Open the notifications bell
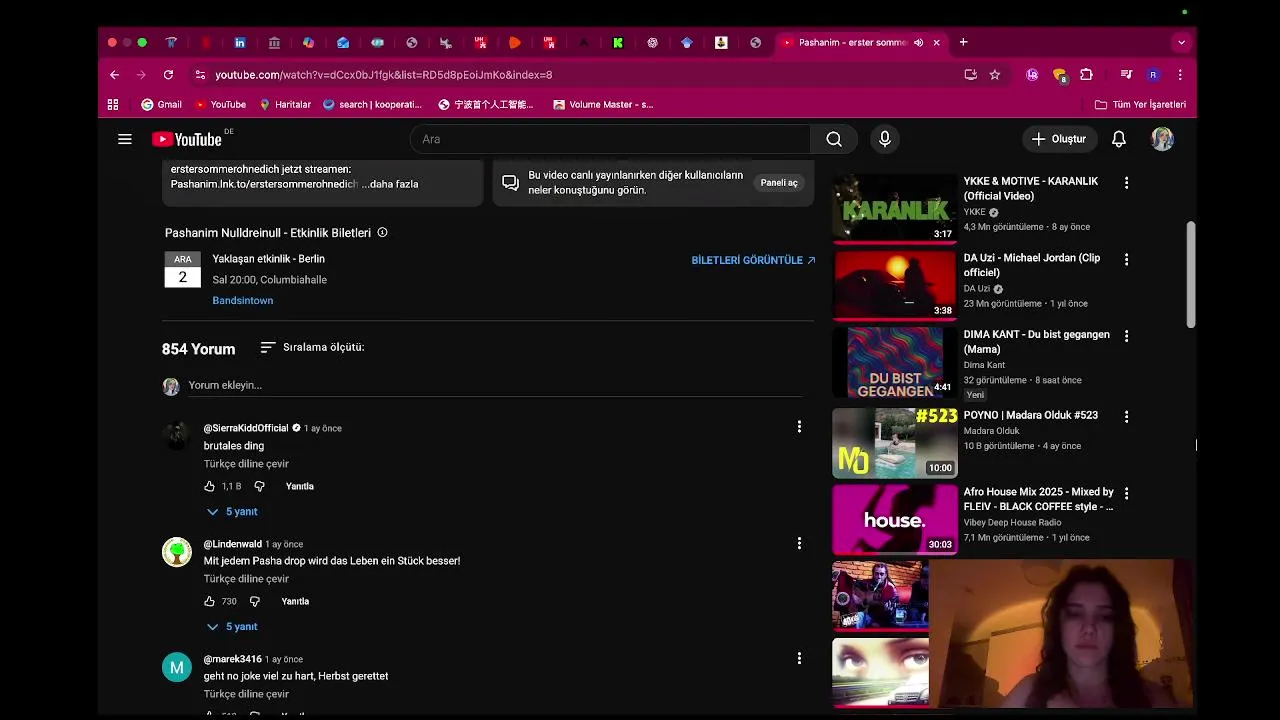 pyautogui.click(x=1119, y=139)
